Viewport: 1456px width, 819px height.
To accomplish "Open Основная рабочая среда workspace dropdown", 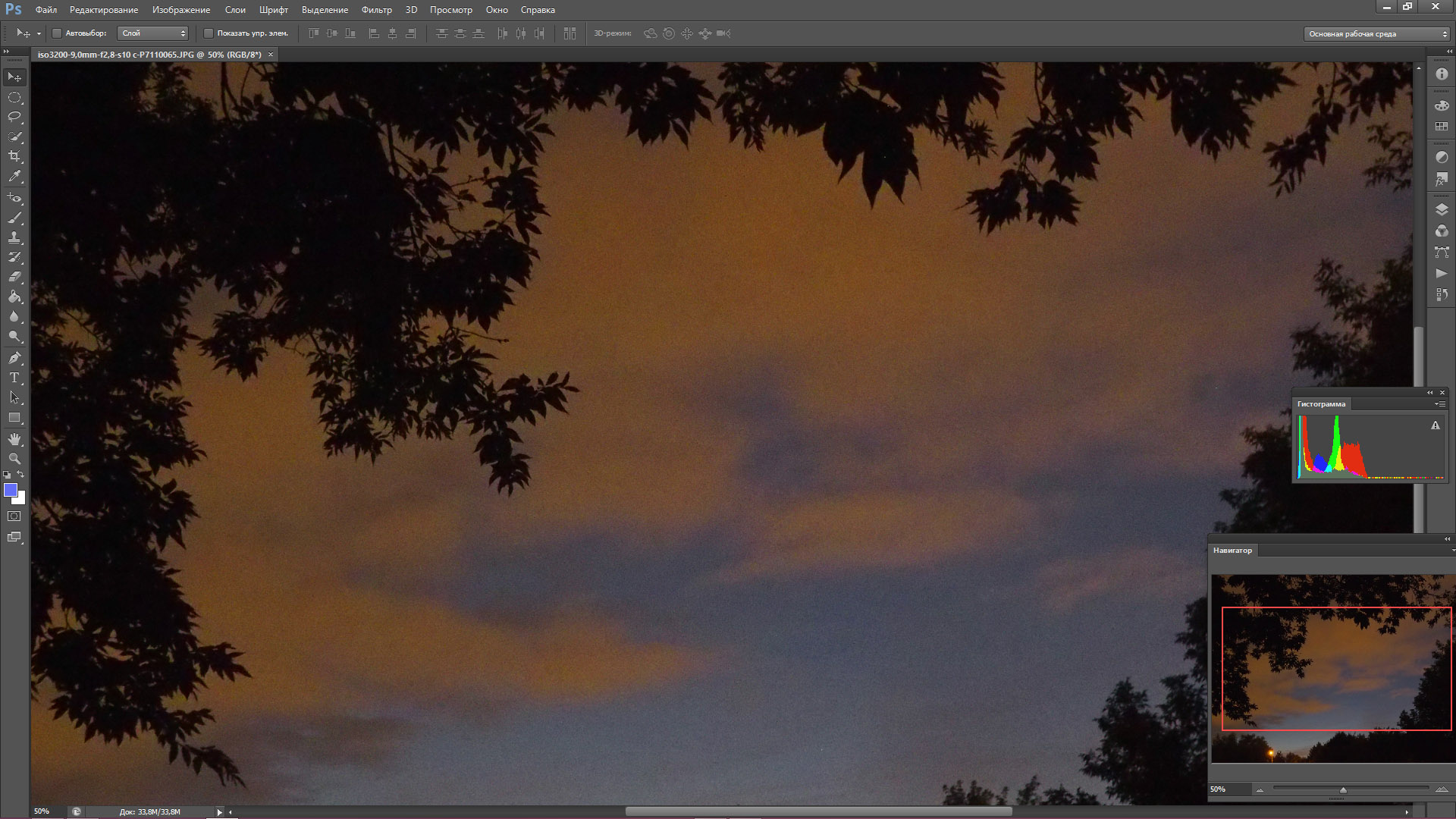I will (1376, 34).
